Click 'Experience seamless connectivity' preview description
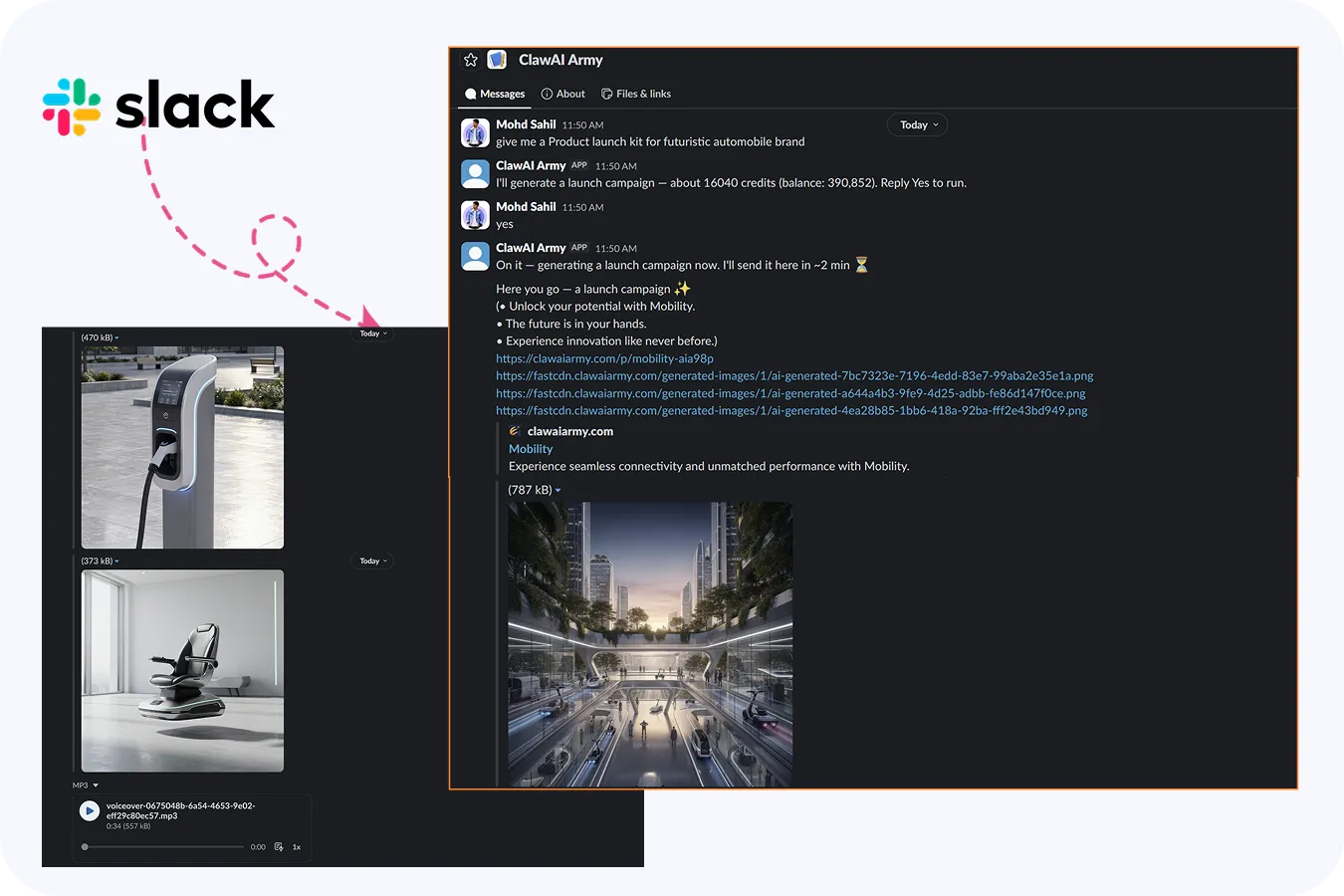The height and width of the screenshot is (896, 1344). (709, 466)
